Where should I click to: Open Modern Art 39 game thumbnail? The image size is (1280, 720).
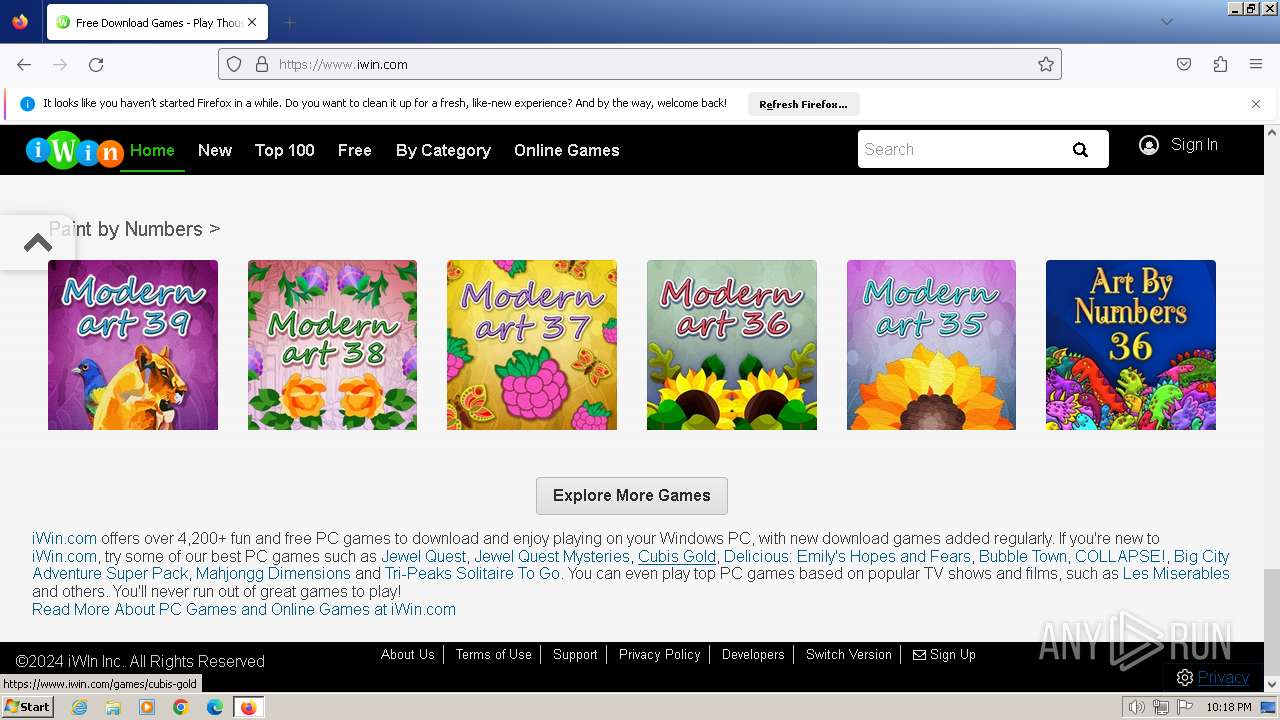coord(133,345)
